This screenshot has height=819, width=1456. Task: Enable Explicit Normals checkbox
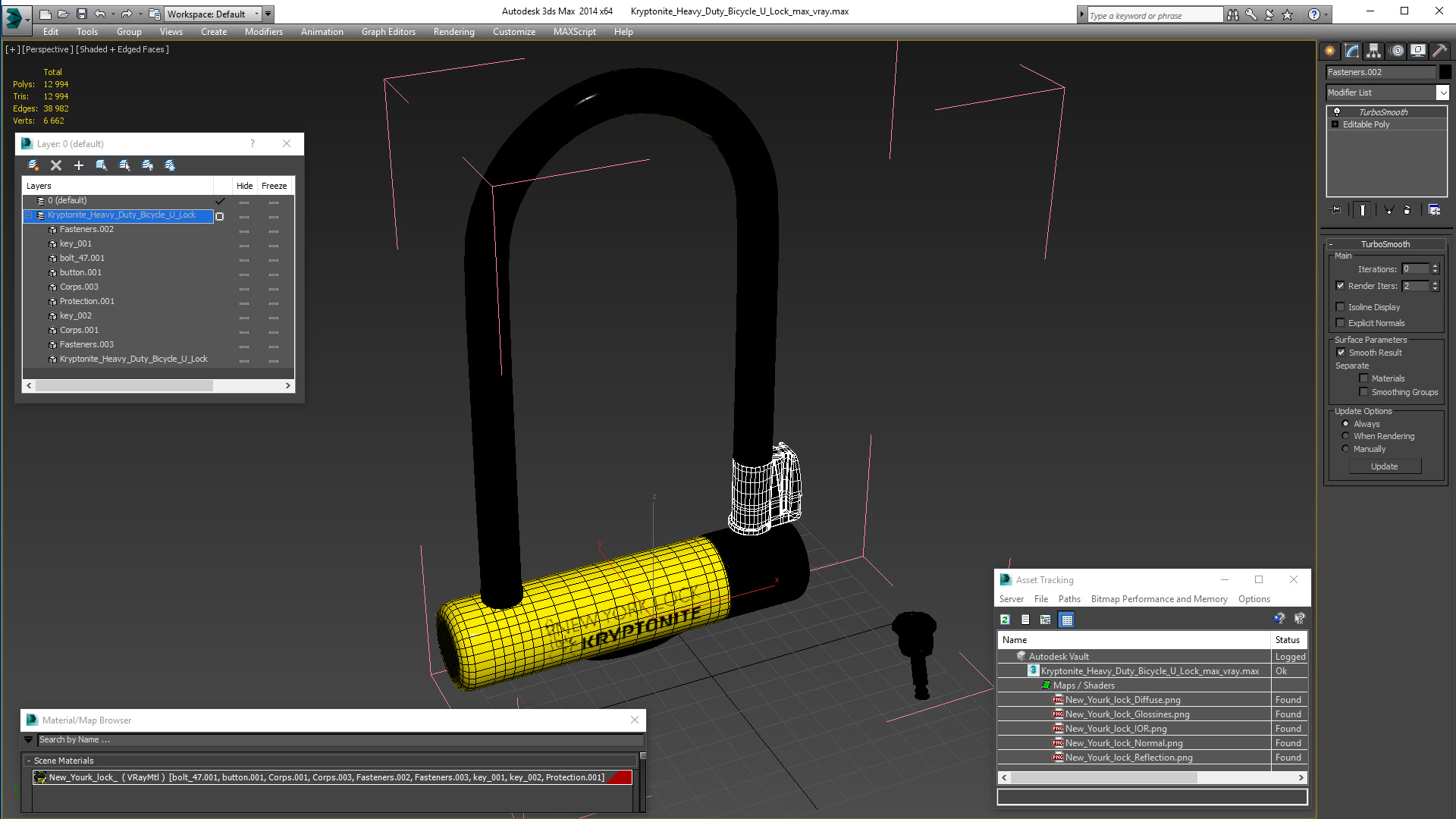[1341, 323]
